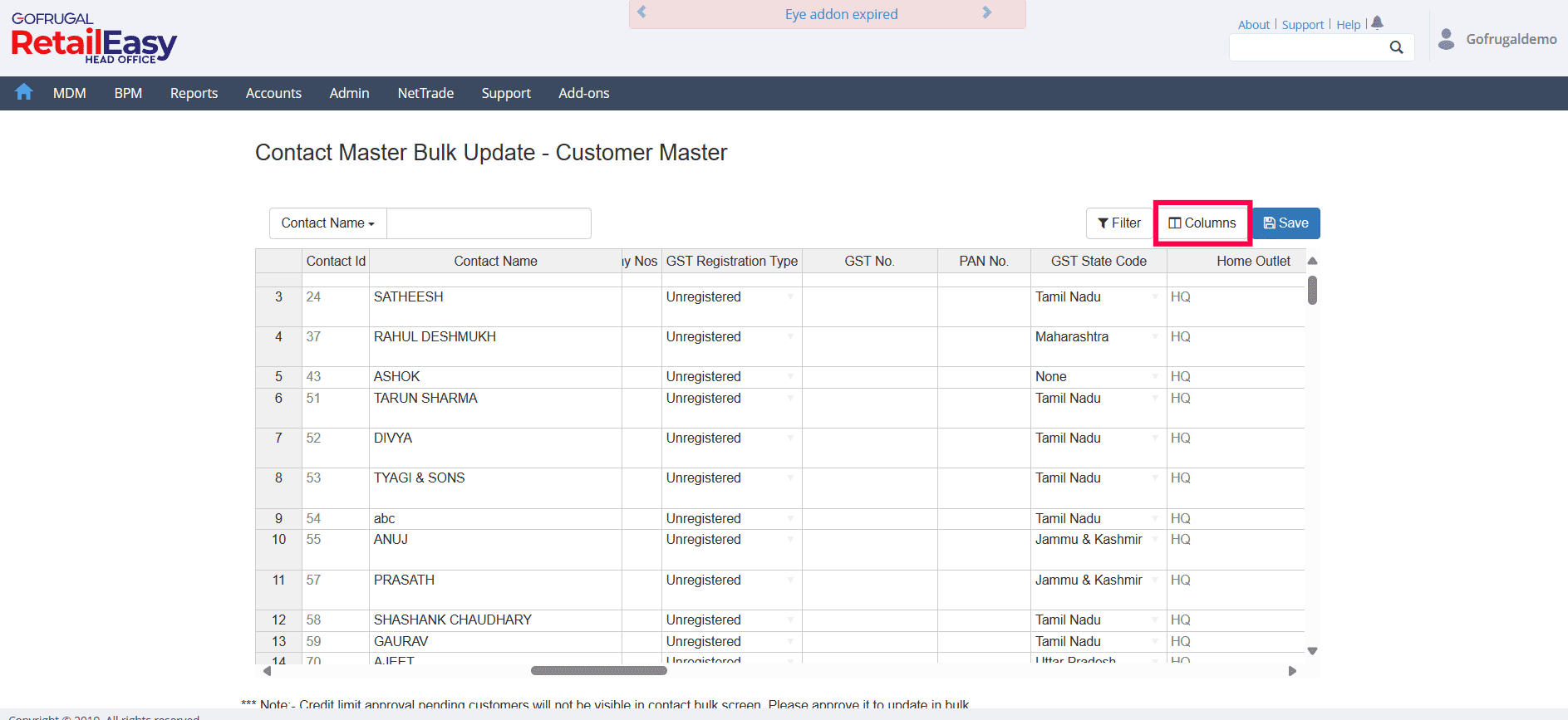This screenshot has width=1568, height=720.
Task: Open the Gofrugaldemo user profile icon
Action: pos(1447,39)
